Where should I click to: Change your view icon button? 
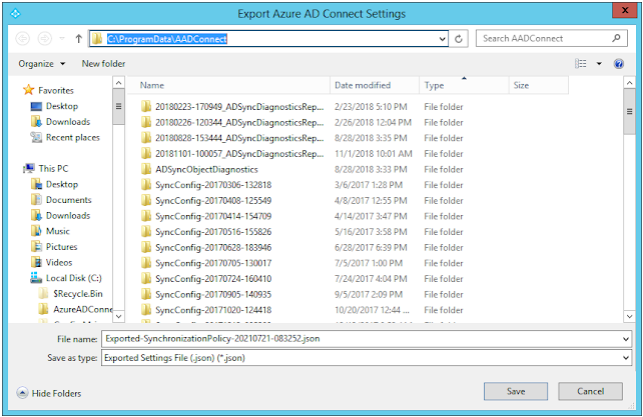(x=581, y=64)
